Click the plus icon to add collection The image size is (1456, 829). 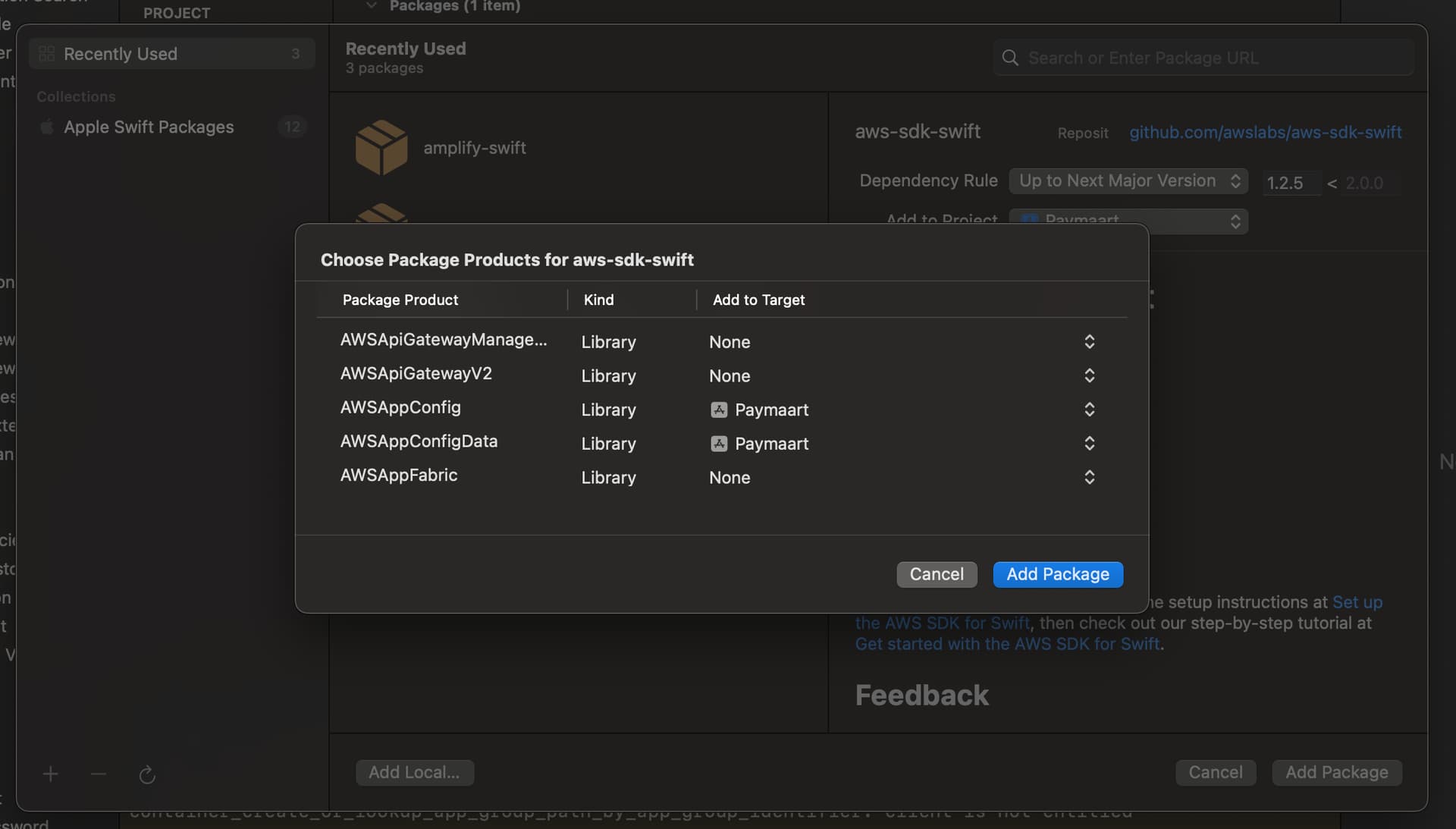pyautogui.click(x=51, y=774)
